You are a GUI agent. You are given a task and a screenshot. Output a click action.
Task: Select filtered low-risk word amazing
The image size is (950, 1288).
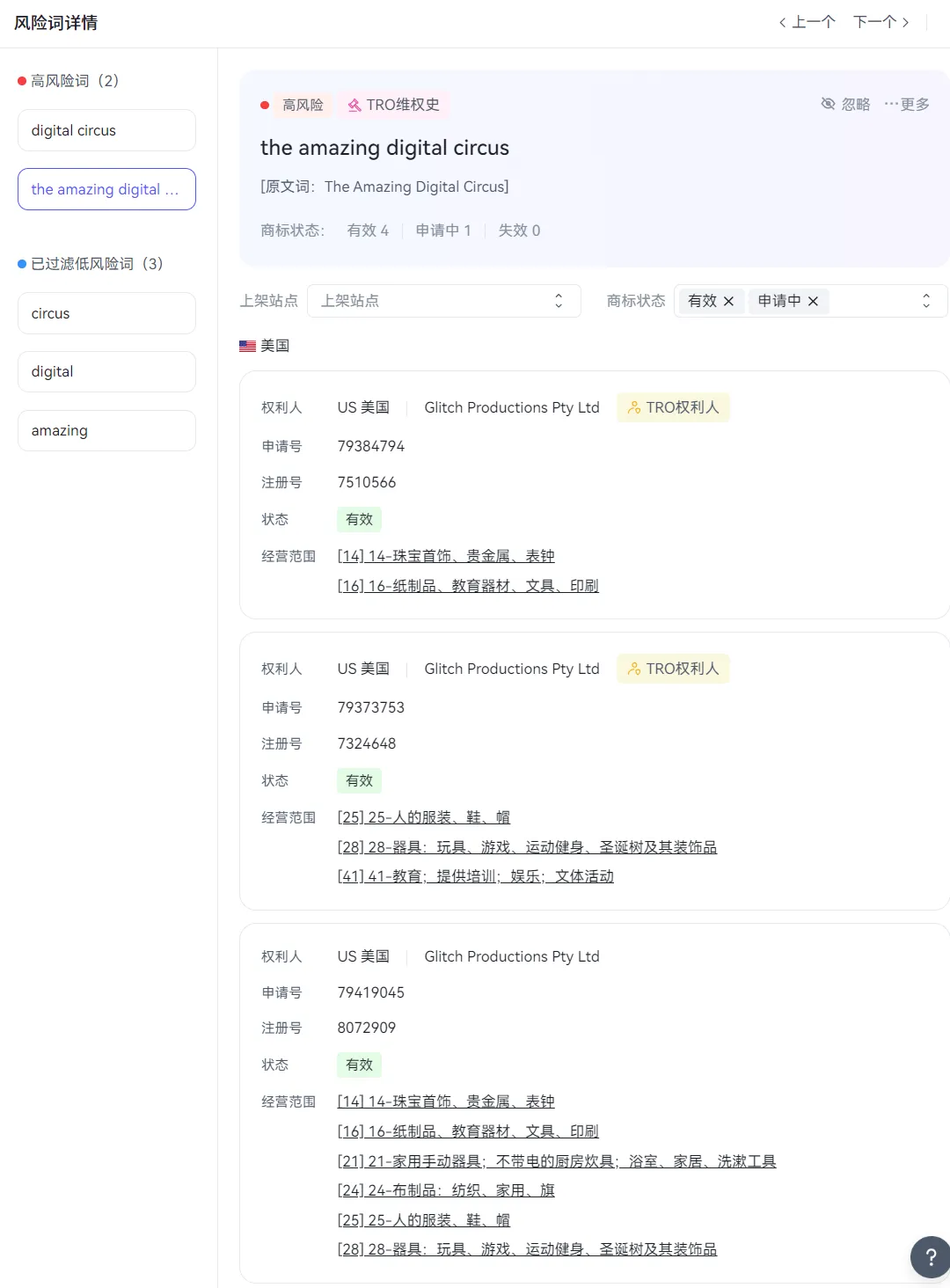click(106, 430)
